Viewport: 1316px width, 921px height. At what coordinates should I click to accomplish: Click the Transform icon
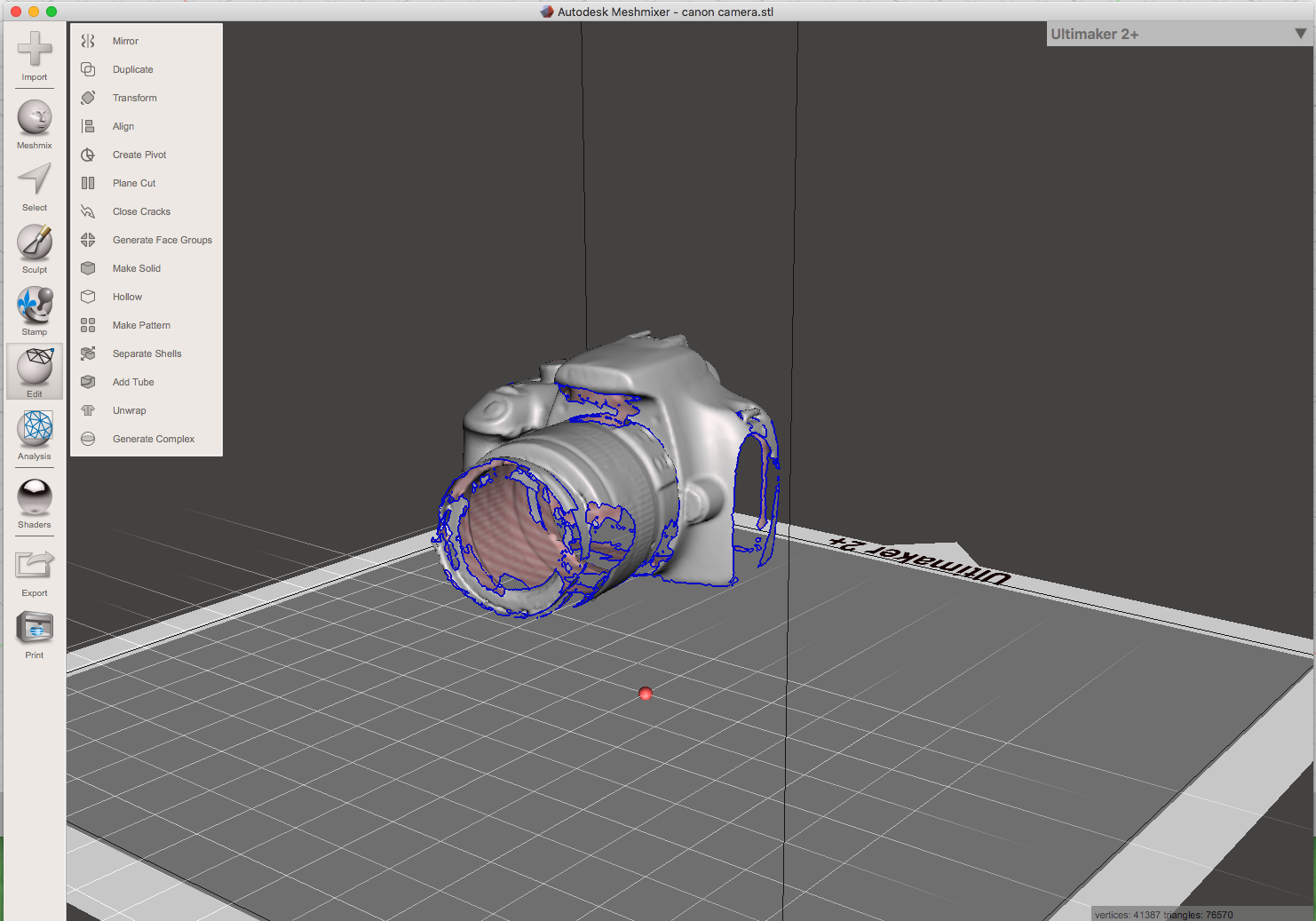pos(88,98)
